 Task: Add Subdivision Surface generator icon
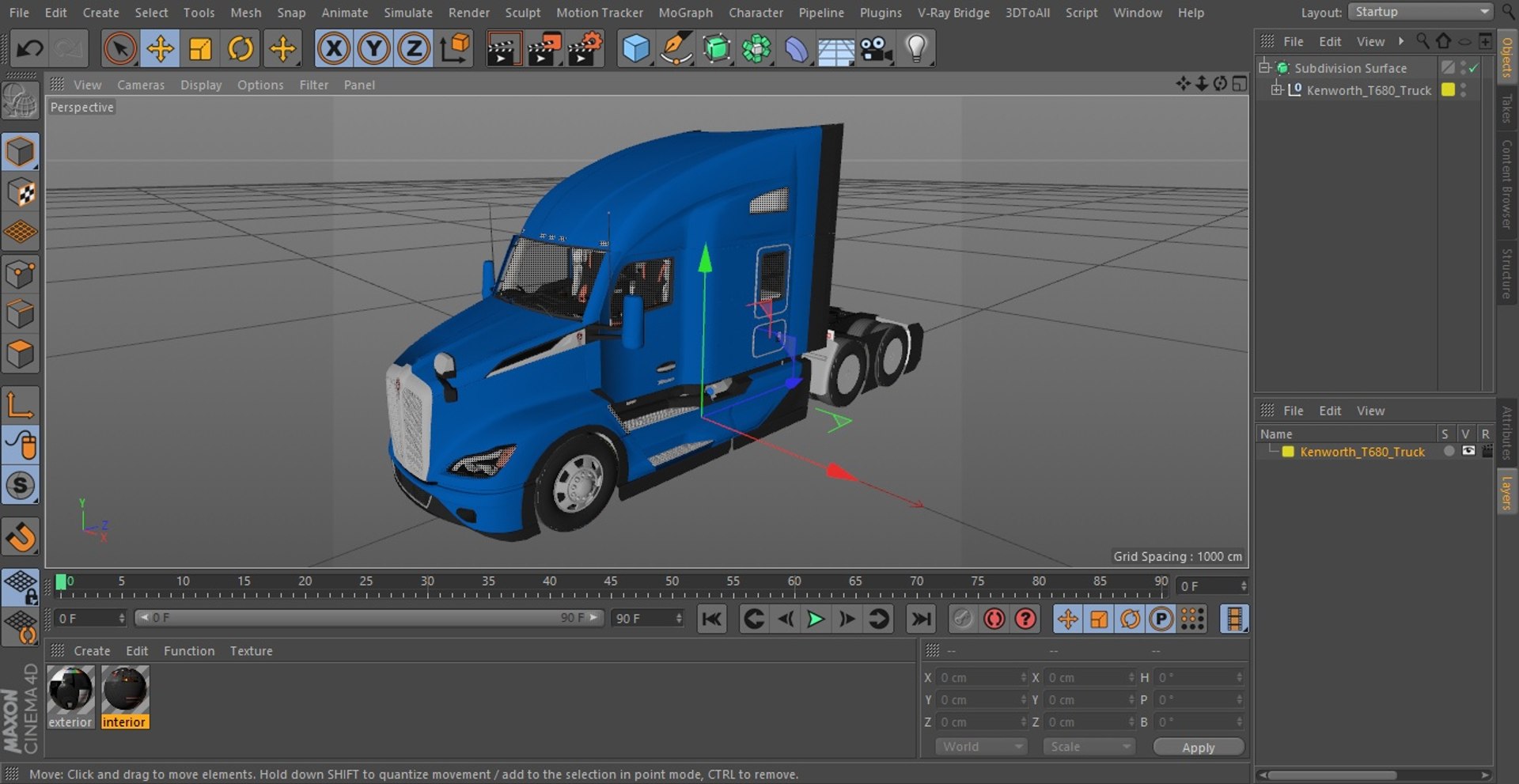(716, 49)
